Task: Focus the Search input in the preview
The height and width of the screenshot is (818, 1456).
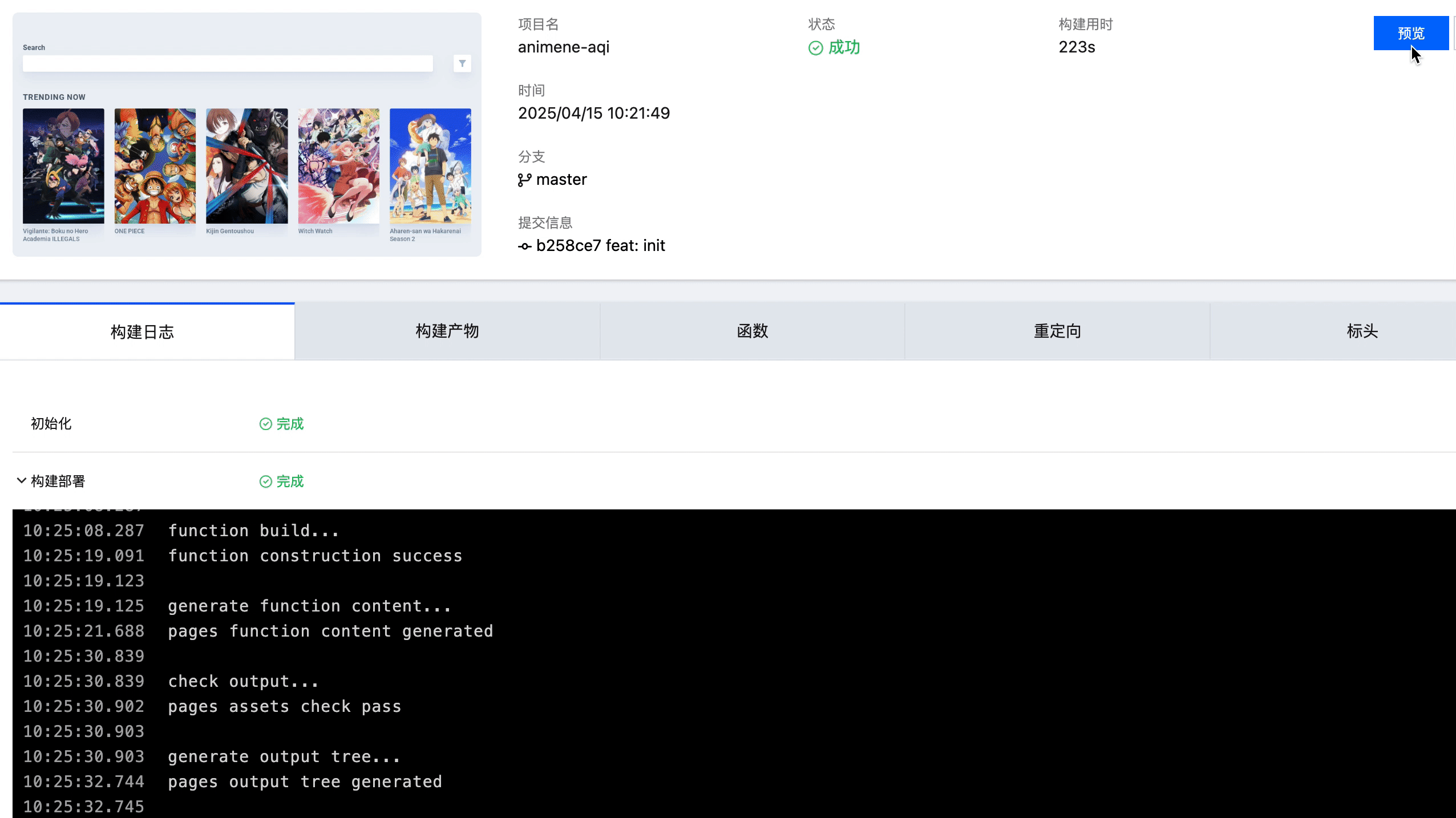Action: [x=228, y=63]
